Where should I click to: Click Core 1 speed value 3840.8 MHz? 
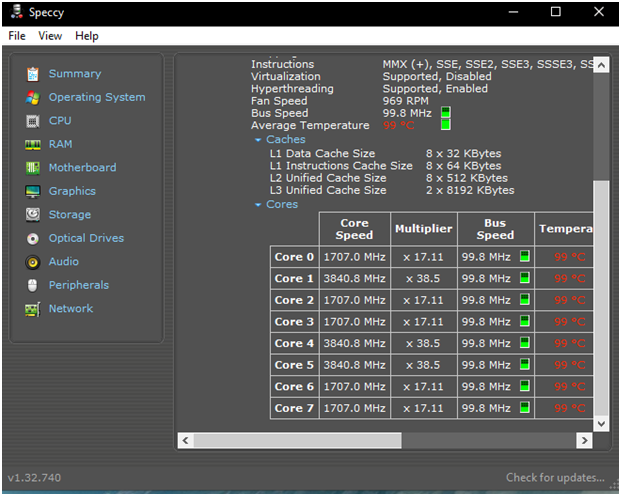click(354, 279)
